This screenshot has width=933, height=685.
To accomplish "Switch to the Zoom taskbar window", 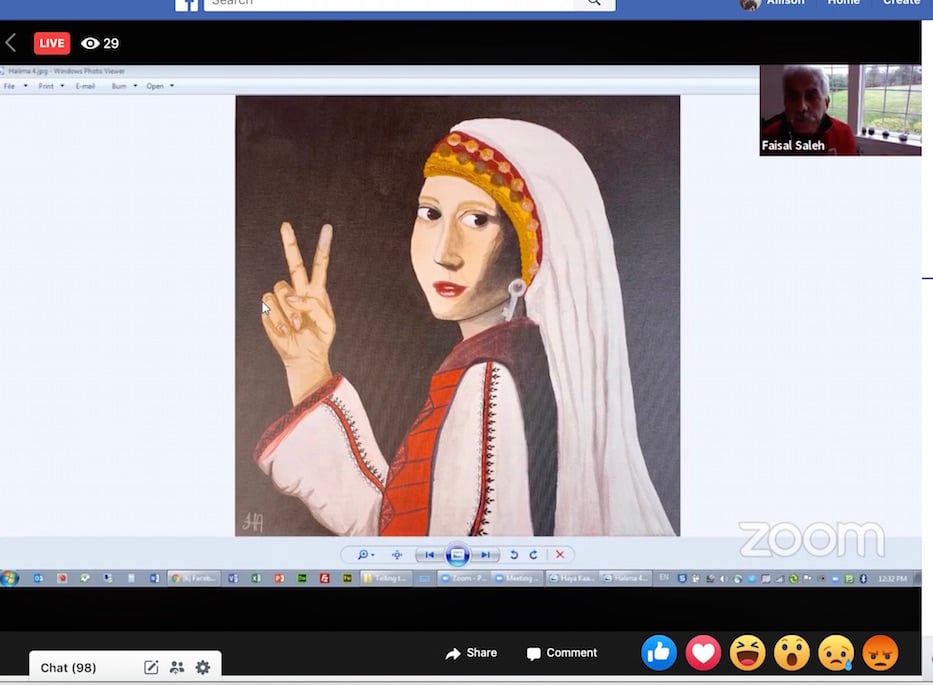I will 463,578.
